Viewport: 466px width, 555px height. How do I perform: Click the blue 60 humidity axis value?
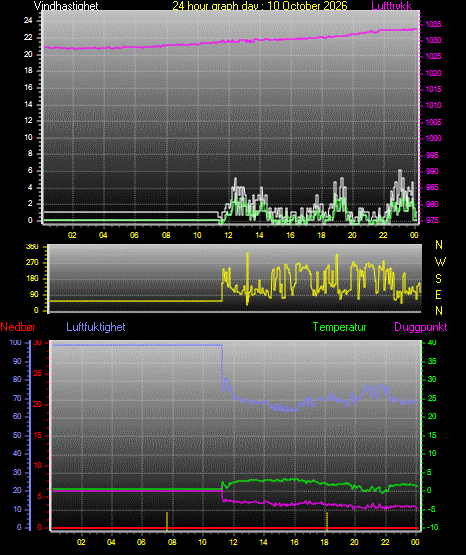(x=17, y=417)
